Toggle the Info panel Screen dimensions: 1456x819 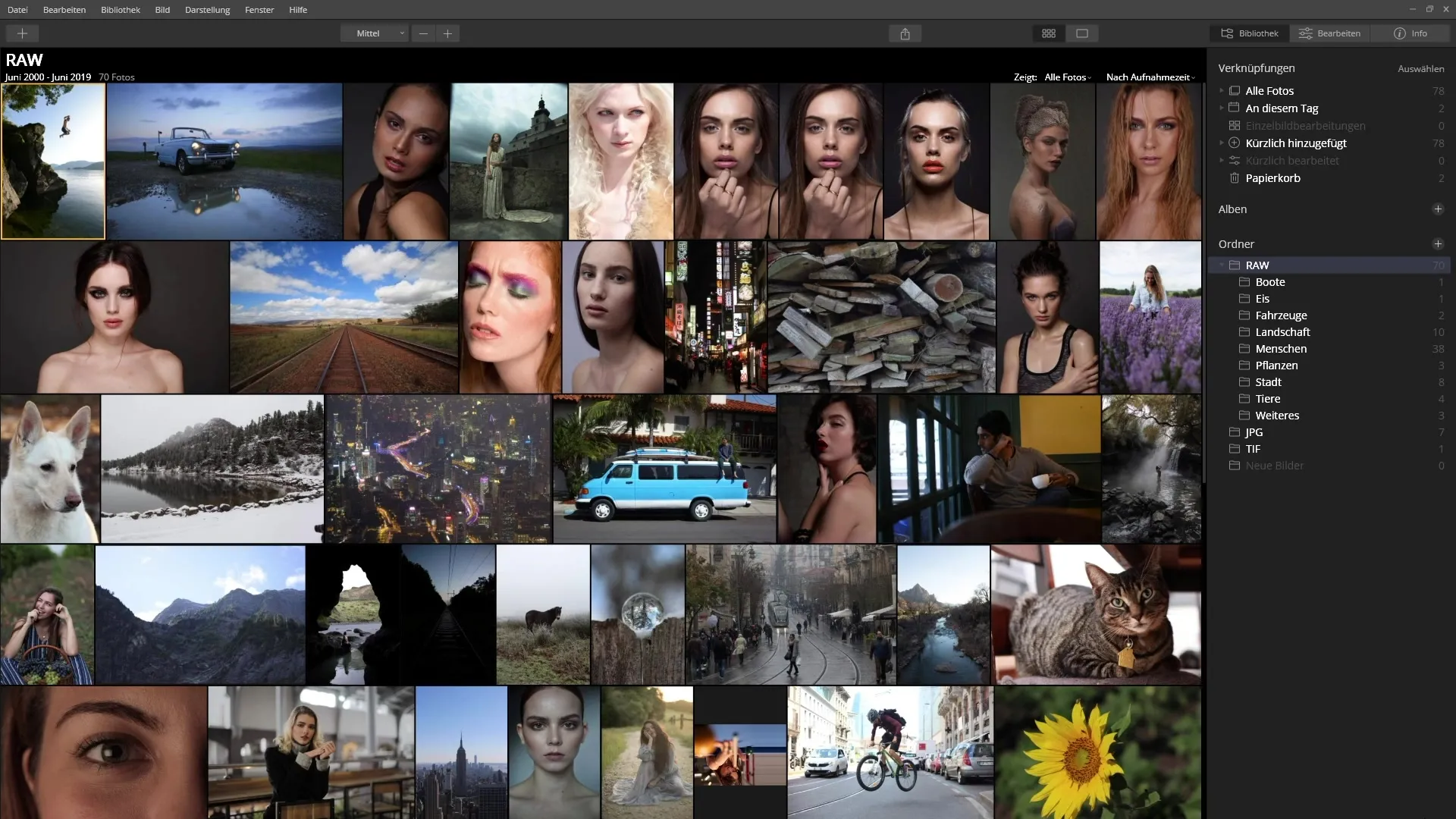tap(1410, 33)
